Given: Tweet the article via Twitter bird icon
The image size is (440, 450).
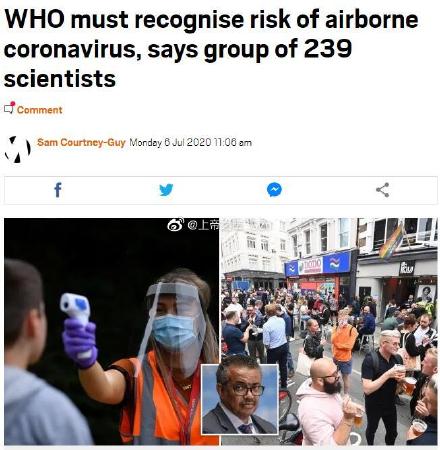Looking at the screenshot, I should [166, 190].
